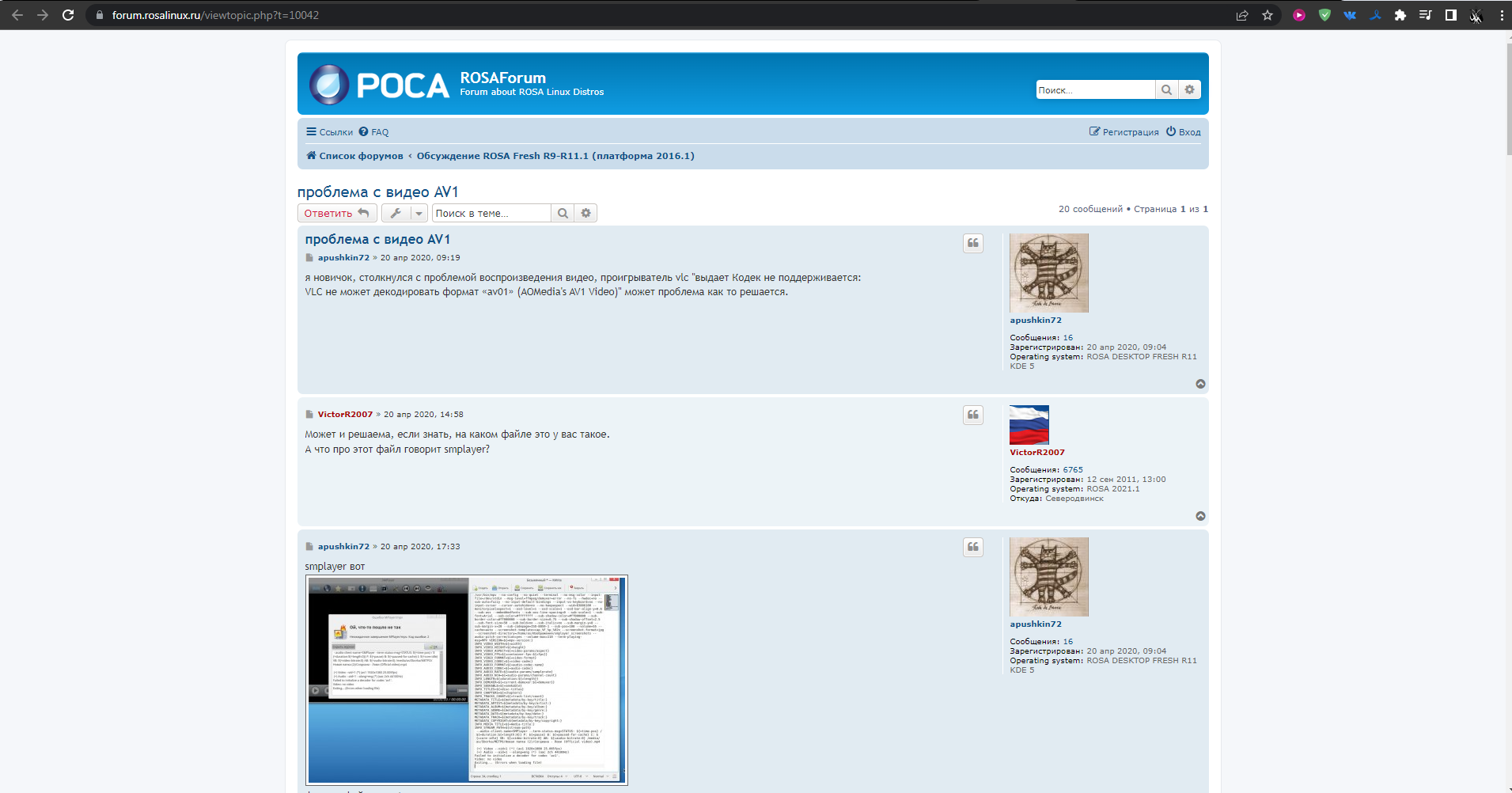
Task: Open apushkin72 author link in 09:19 post
Action: point(343,258)
